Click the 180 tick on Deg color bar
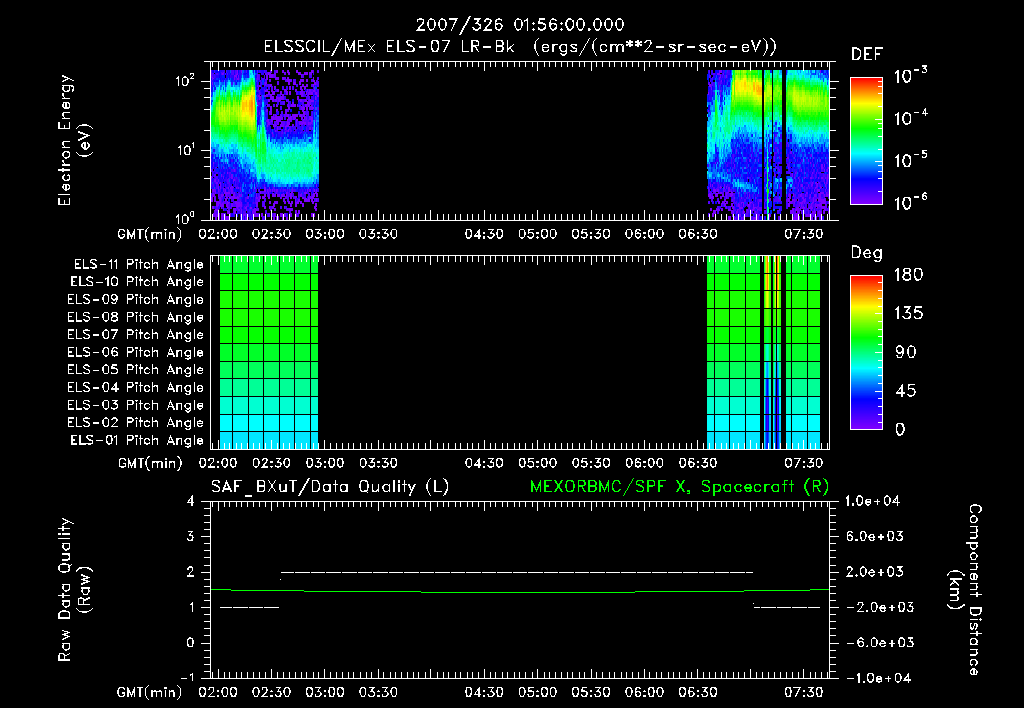 [908, 275]
